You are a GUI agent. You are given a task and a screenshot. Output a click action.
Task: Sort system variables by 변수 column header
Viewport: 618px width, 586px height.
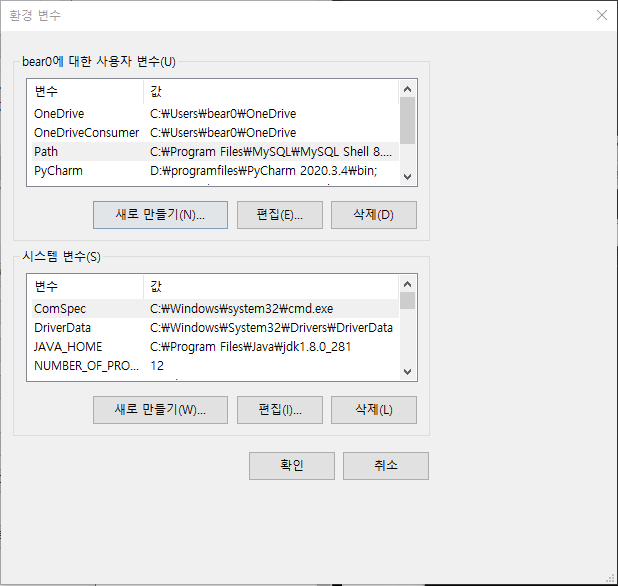click(86, 286)
